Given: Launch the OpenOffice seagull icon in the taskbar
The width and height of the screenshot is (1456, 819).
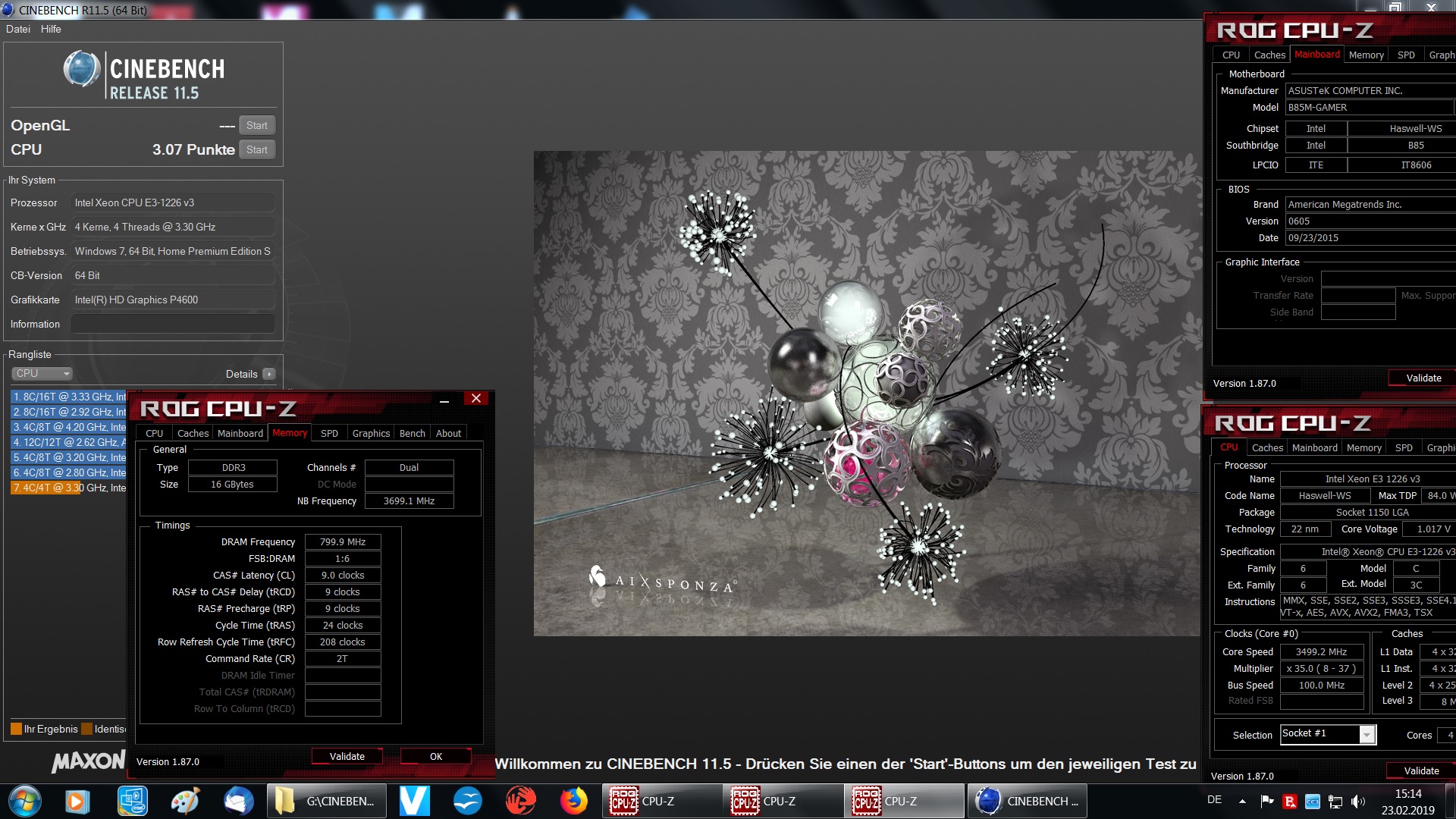Looking at the screenshot, I should pyautogui.click(x=467, y=801).
